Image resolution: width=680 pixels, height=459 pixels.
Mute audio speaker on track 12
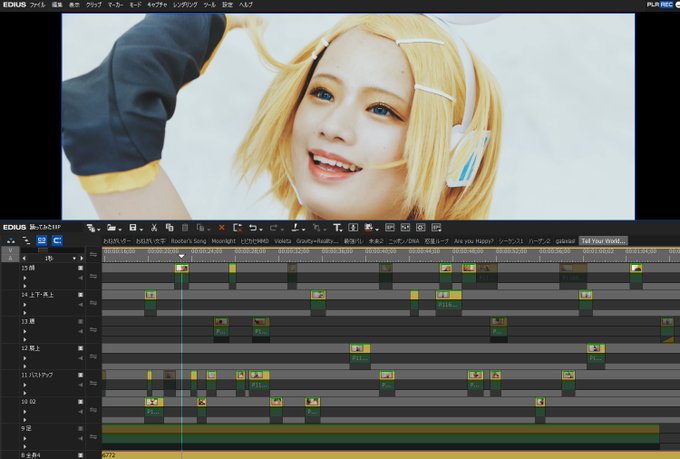pos(80,358)
